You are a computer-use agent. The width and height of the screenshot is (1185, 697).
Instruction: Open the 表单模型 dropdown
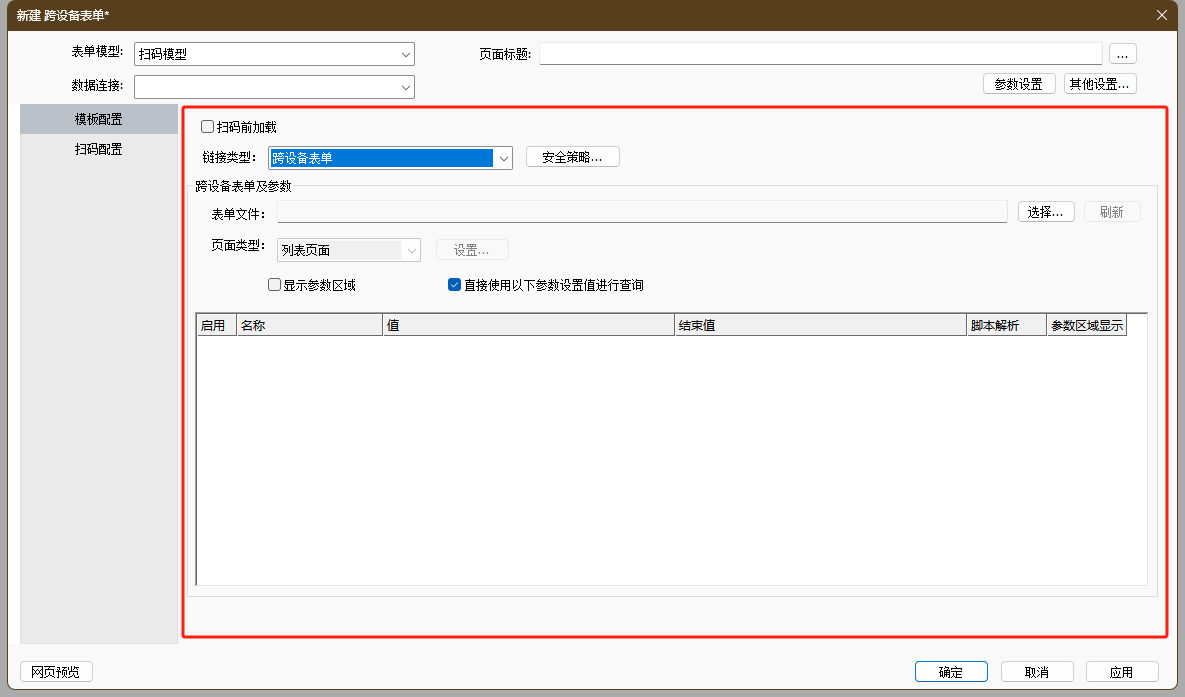click(405, 55)
